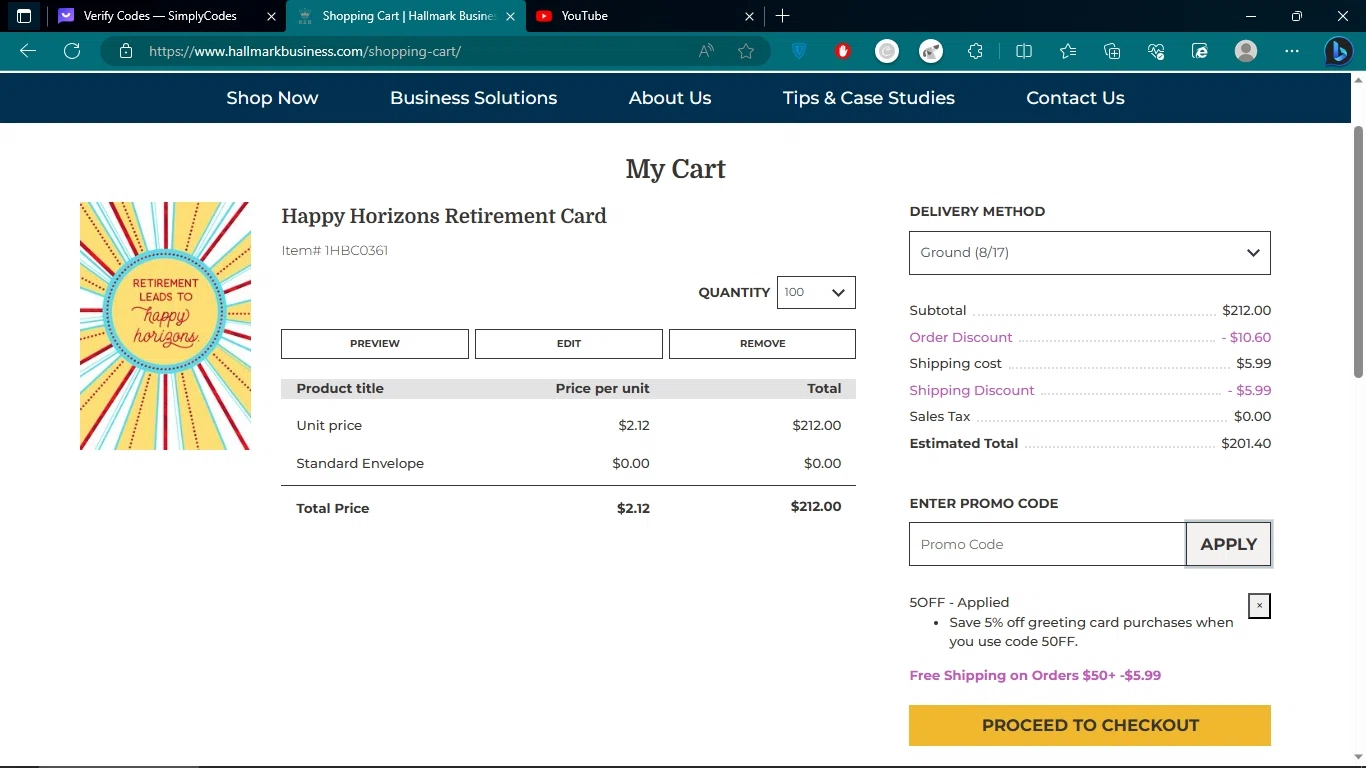Open the user profile icon
This screenshot has width=1366, height=768.
[x=1245, y=51]
